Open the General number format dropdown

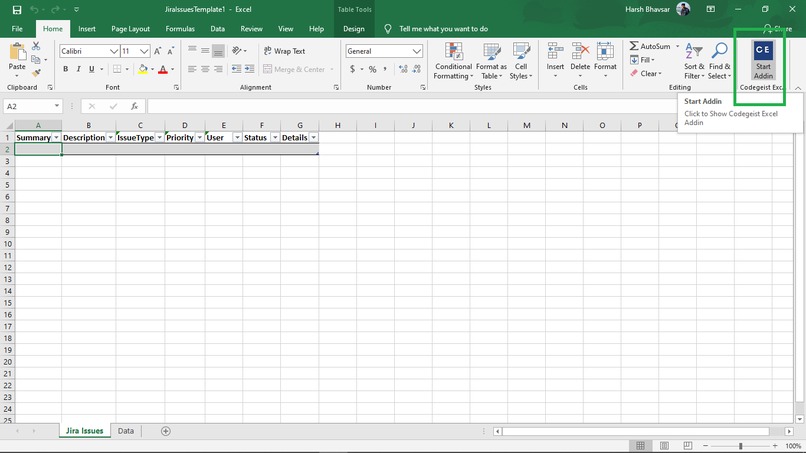[x=416, y=51]
